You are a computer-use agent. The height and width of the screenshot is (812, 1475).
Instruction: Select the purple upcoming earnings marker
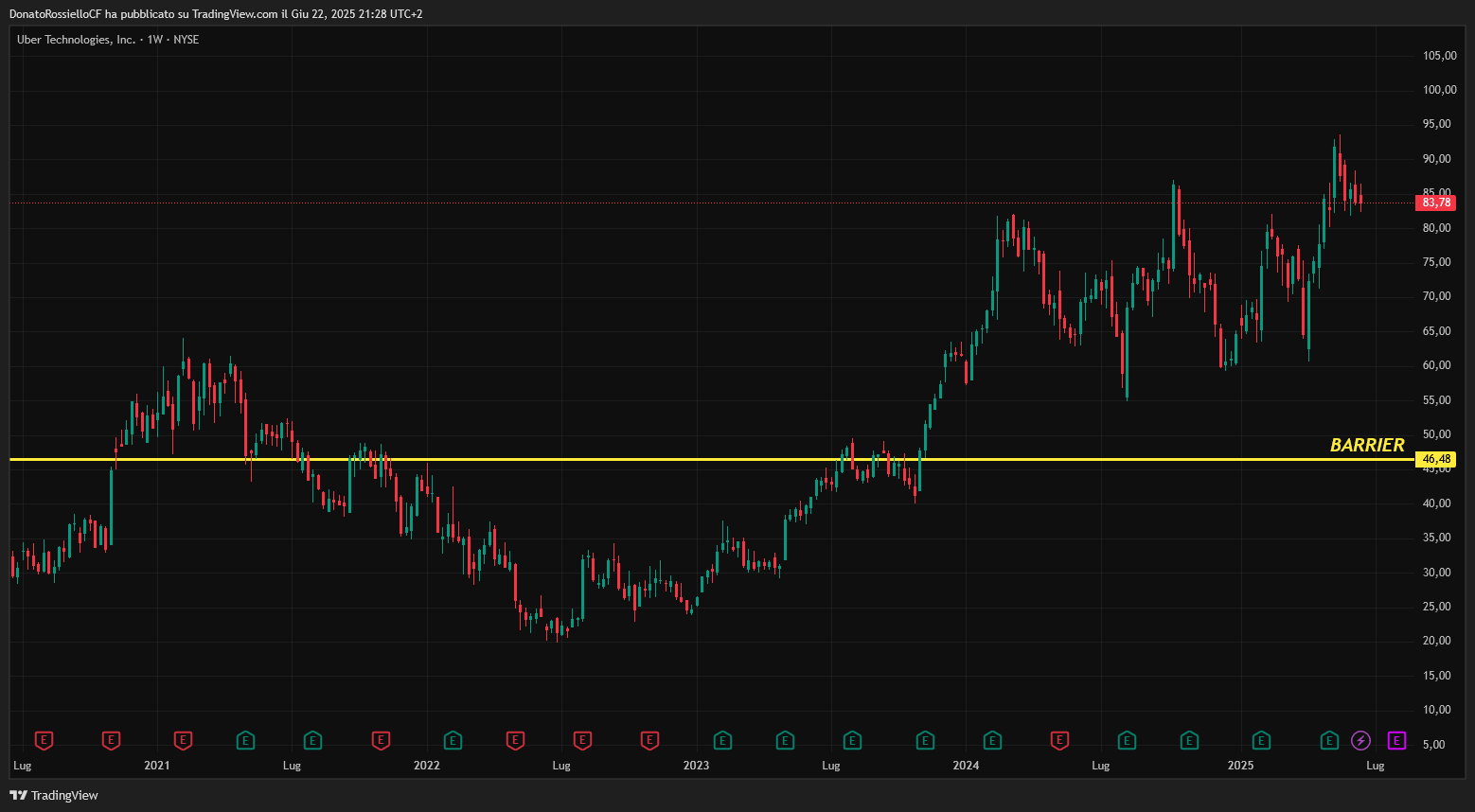pos(1396,740)
